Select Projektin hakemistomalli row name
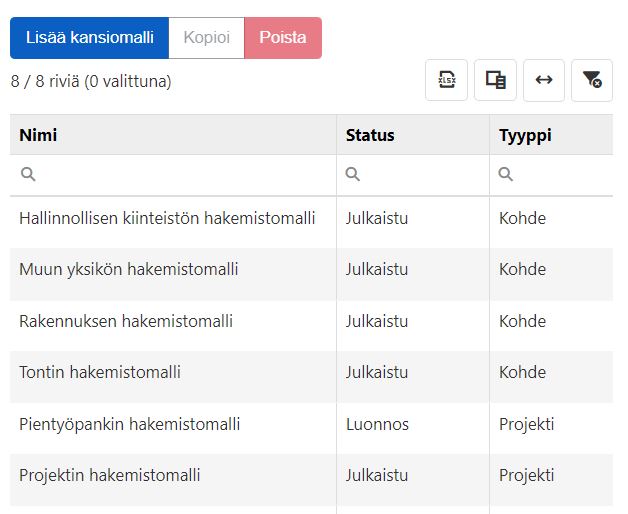Screen dimensions: 628x514 coord(109,475)
